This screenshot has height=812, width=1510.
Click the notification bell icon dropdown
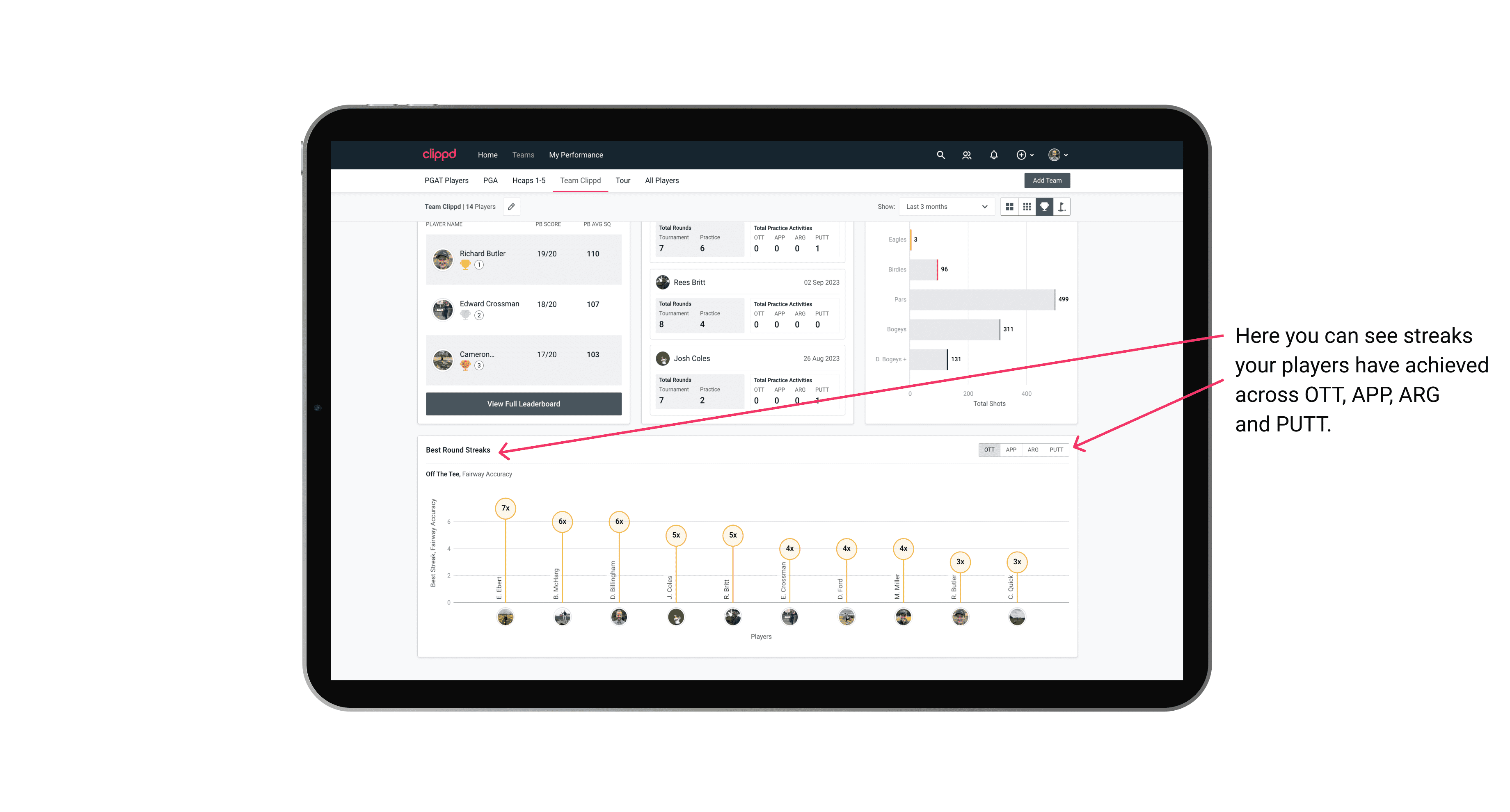coord(994,155)
